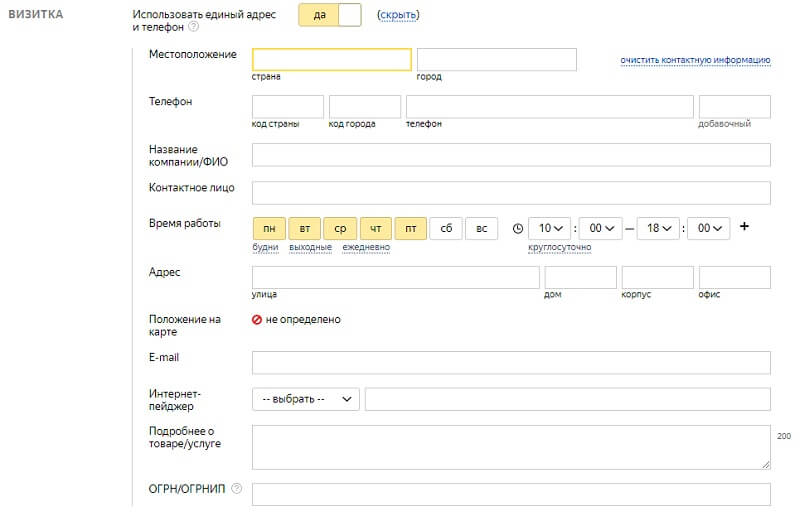Screen dimensions: 800x516
Task: Select the 'будни' weekdays preset
Action: pos(265,247)
